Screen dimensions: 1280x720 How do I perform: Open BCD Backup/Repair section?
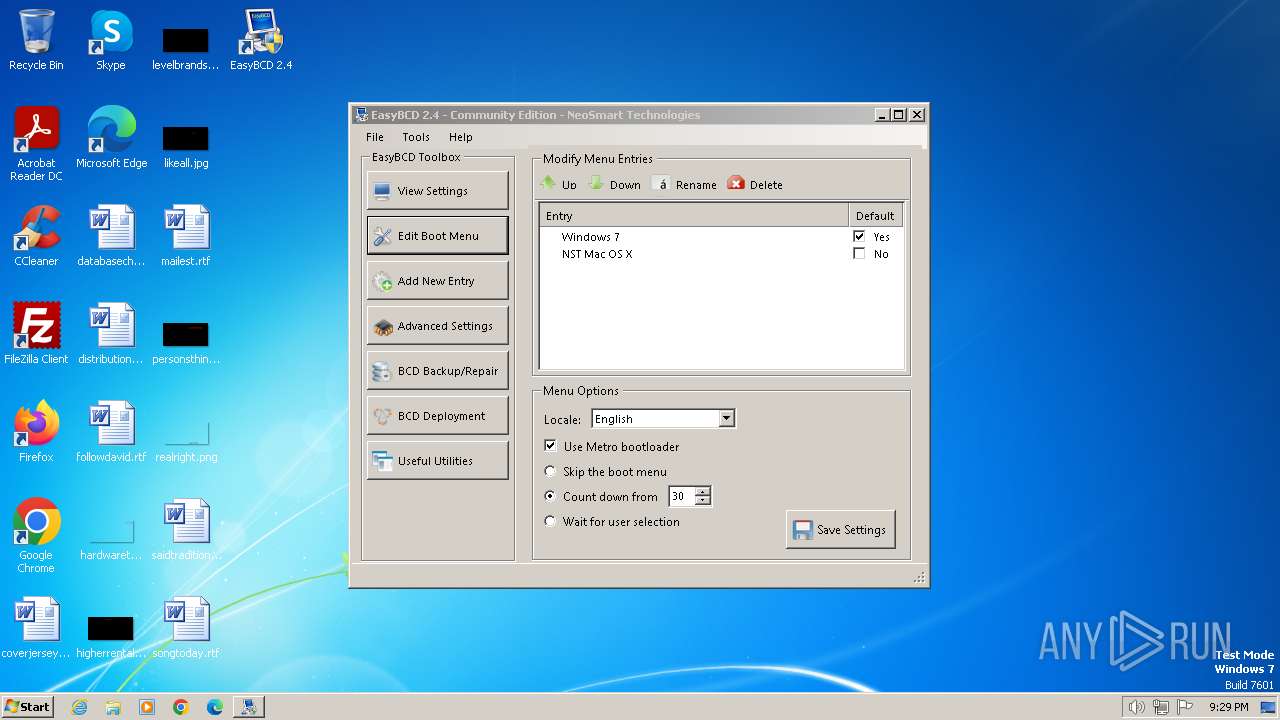tap(438, 371)
